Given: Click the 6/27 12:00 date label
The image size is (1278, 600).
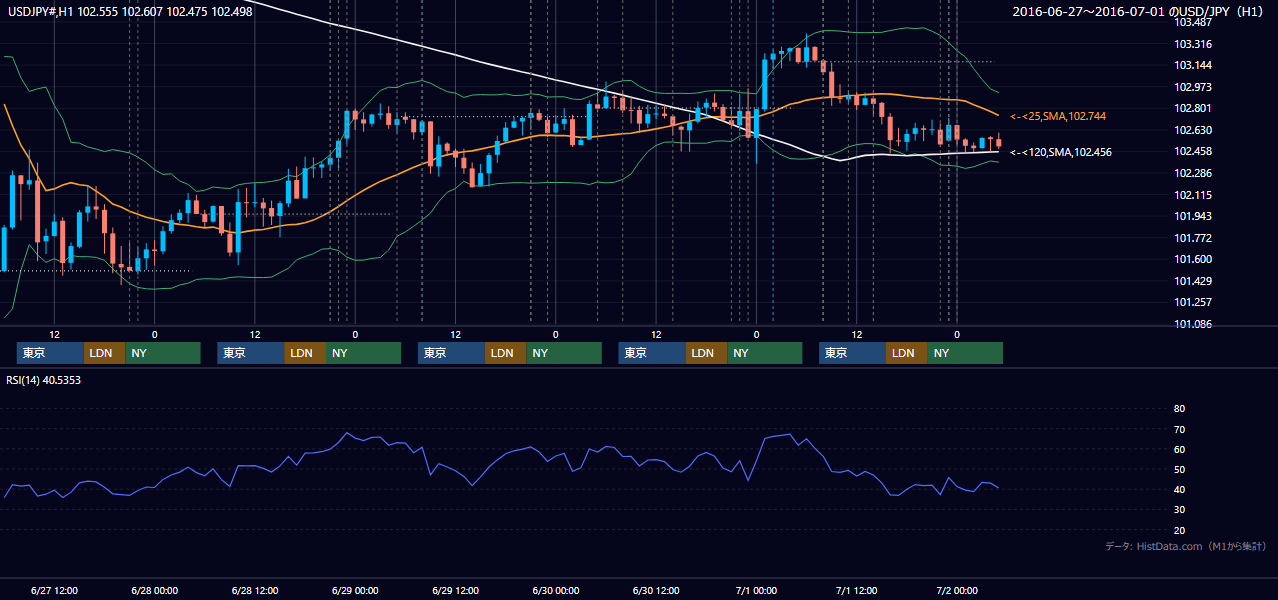Looking at the screenshot, I should 54,590.
